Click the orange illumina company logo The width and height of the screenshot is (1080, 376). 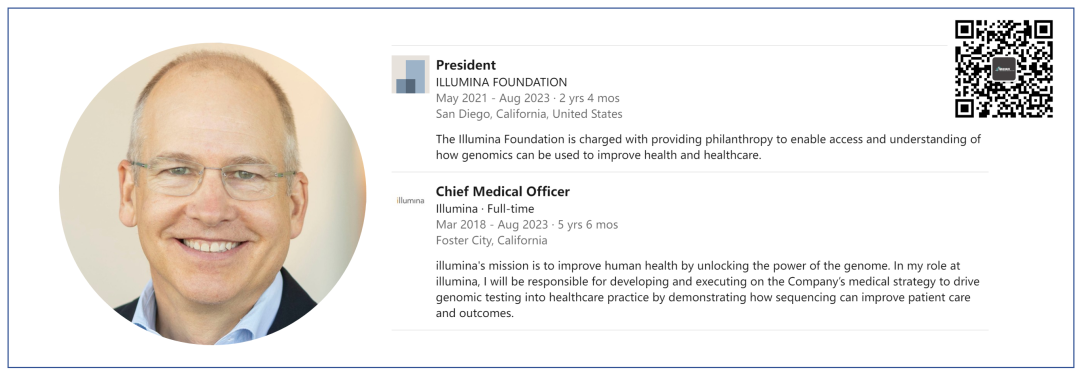pyautogui.click(x=411, y=200)
